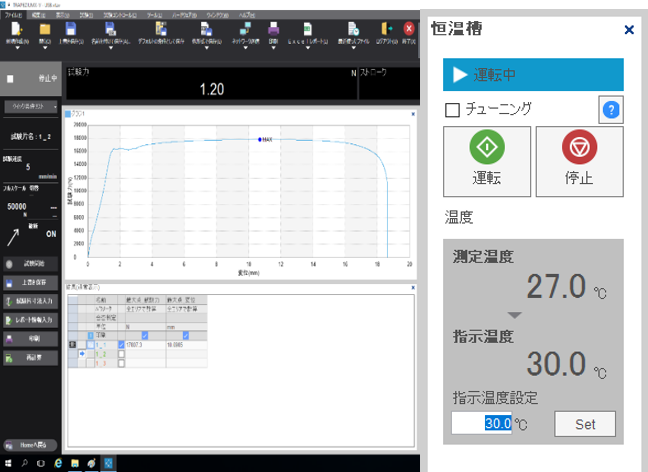Uncheck the checkbox in row 1_1
The width and height of the screenshot is (648, 472).
point(122,345)
